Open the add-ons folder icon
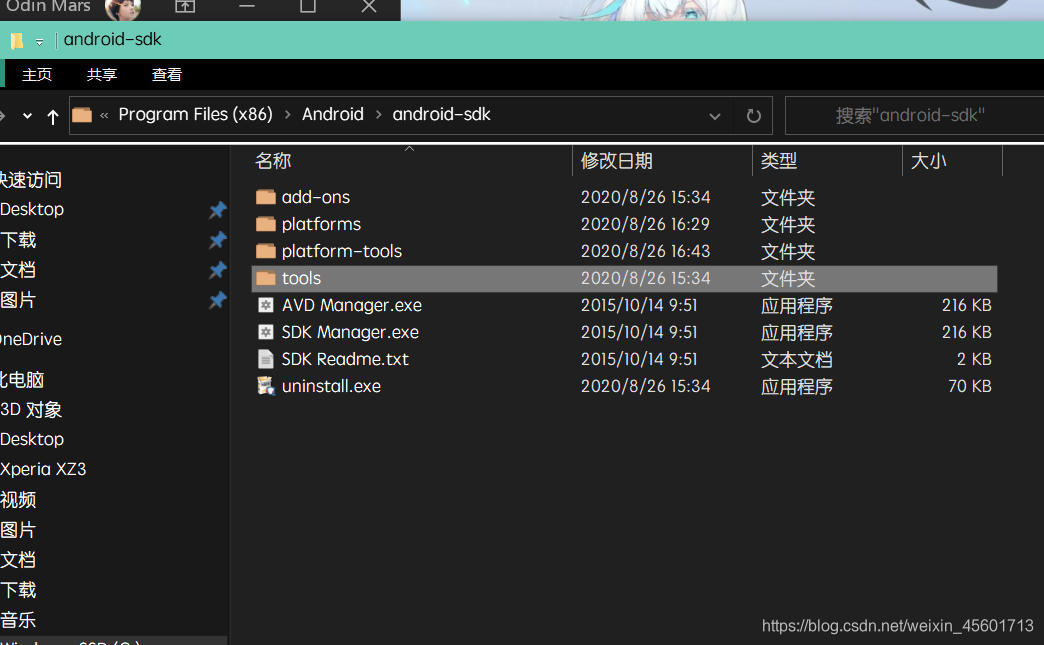 [266, 197]
